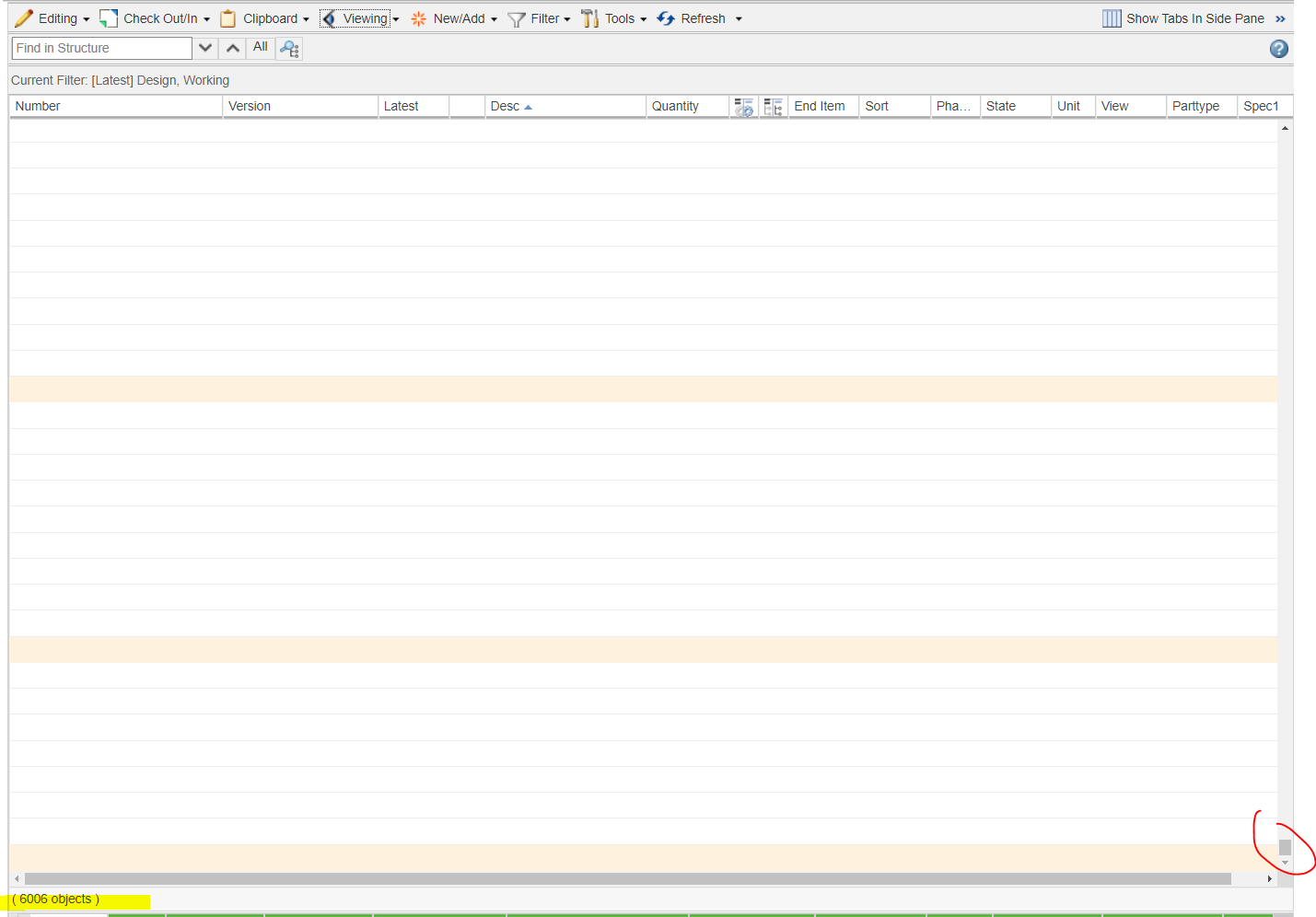
Task: Open the Help question mark icon
Action: point(1278,49)
